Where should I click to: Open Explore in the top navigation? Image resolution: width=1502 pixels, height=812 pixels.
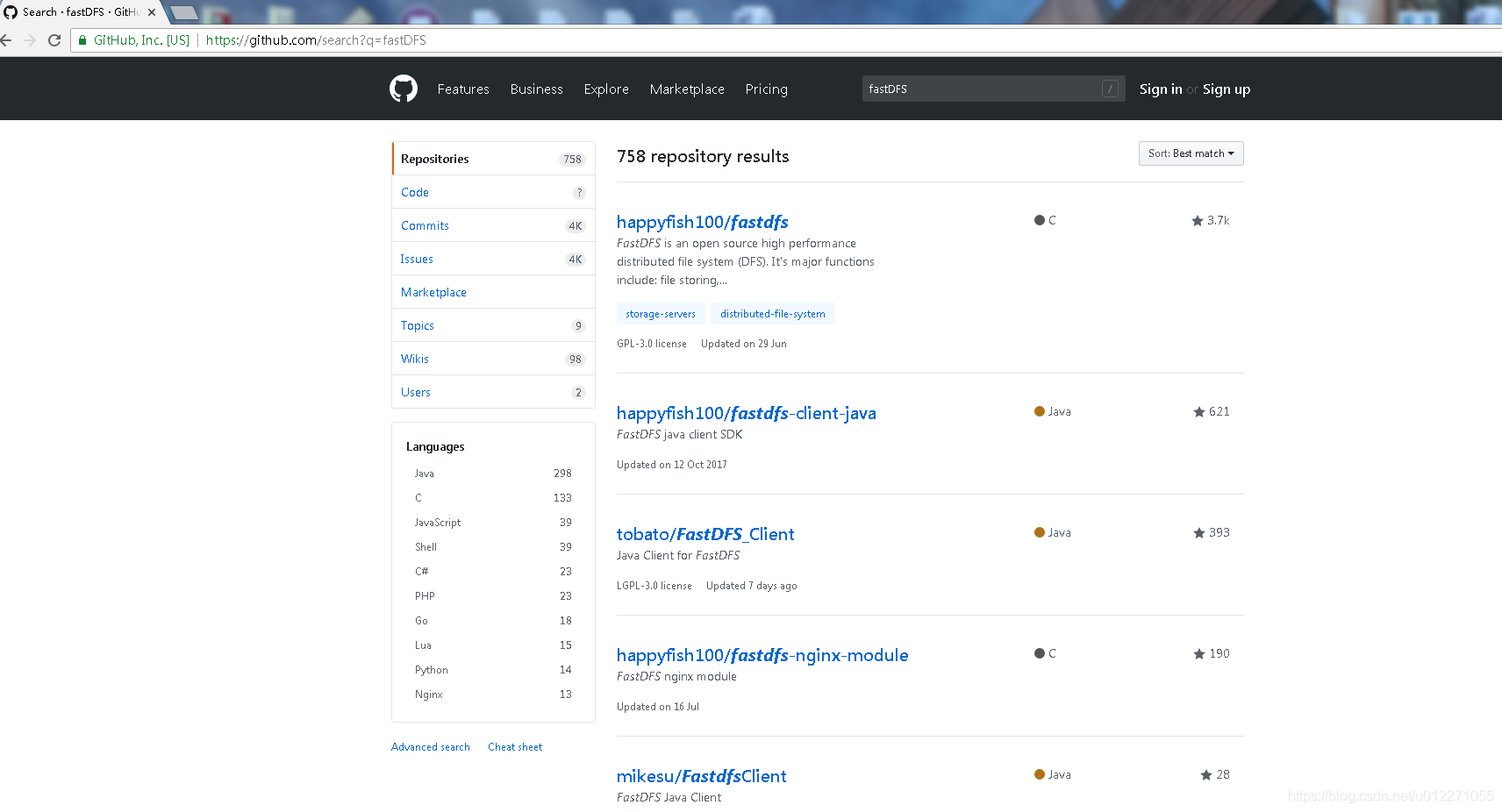coord(606,89)
